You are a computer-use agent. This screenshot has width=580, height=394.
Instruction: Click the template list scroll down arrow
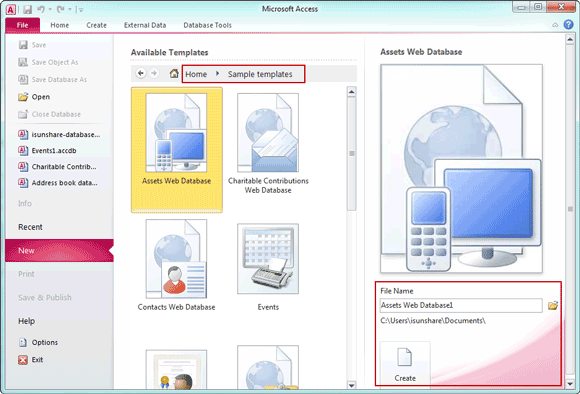[351, 385]
